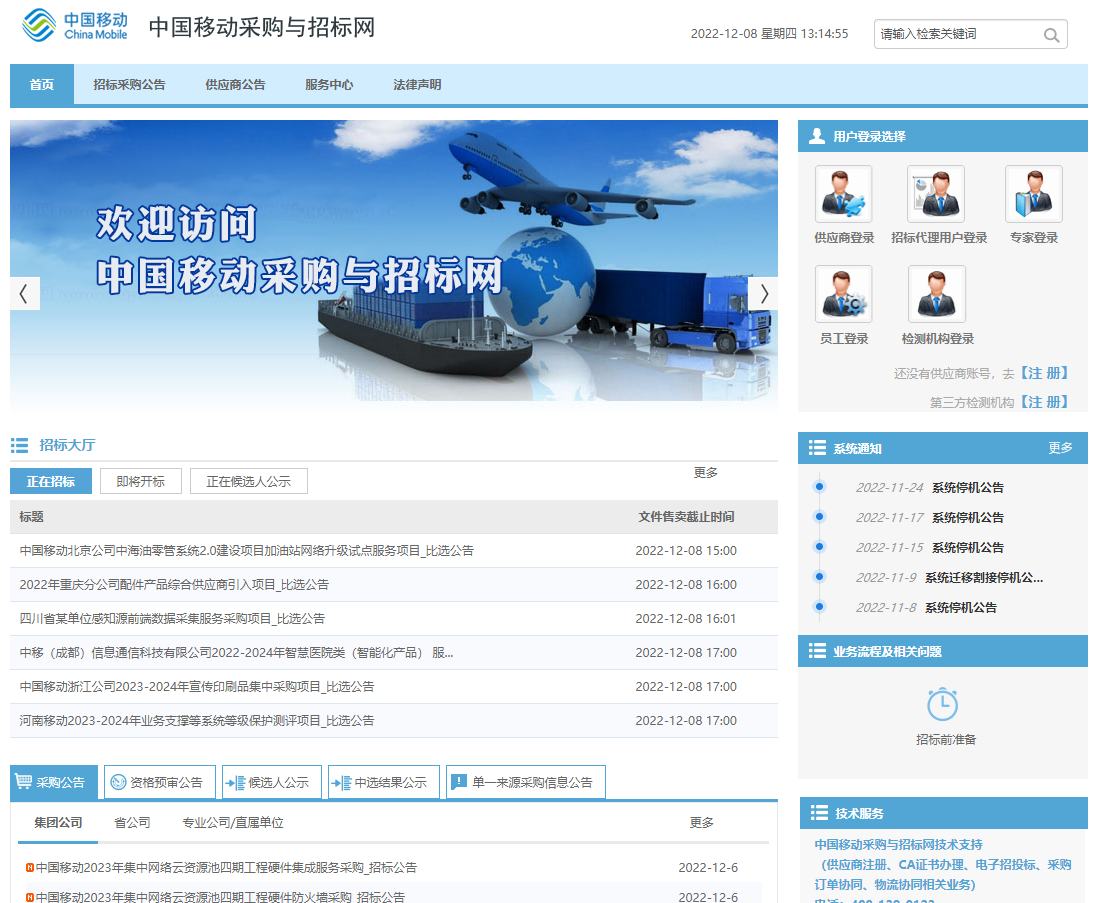
Task: Click the search magnifier icon
Action: tap(1051, 35)
